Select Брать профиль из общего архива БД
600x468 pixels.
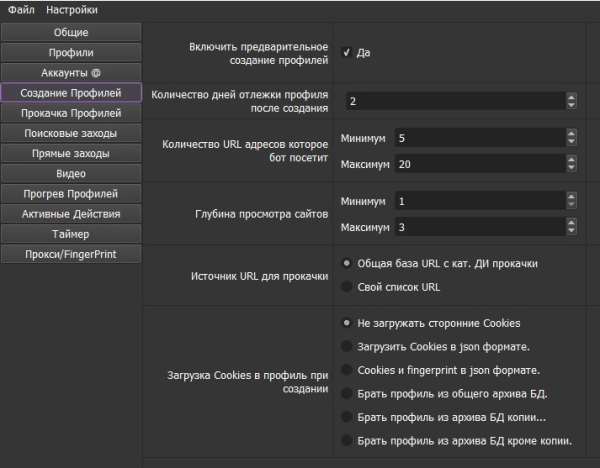pyautogui.click(x=346, y=393)
